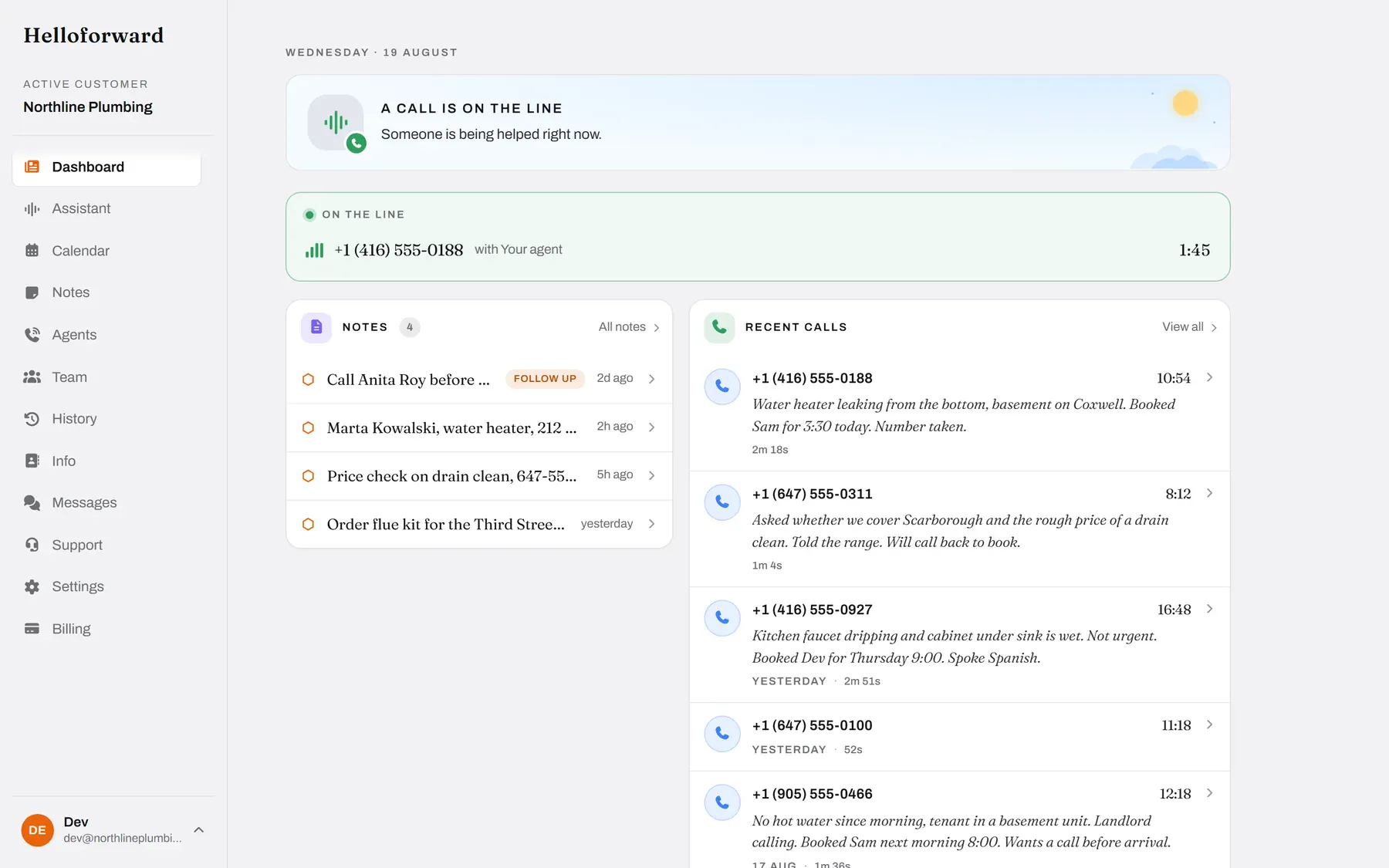Click hexagon marker beside Order flue kit note
The width and height of the screenshot is (1389, 868).
click(308, 525)
